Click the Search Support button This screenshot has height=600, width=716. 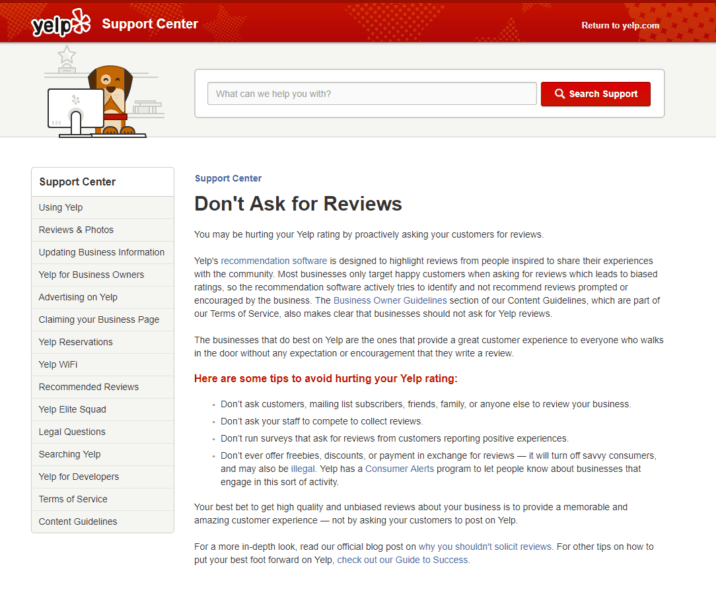(x=595, y=94)
